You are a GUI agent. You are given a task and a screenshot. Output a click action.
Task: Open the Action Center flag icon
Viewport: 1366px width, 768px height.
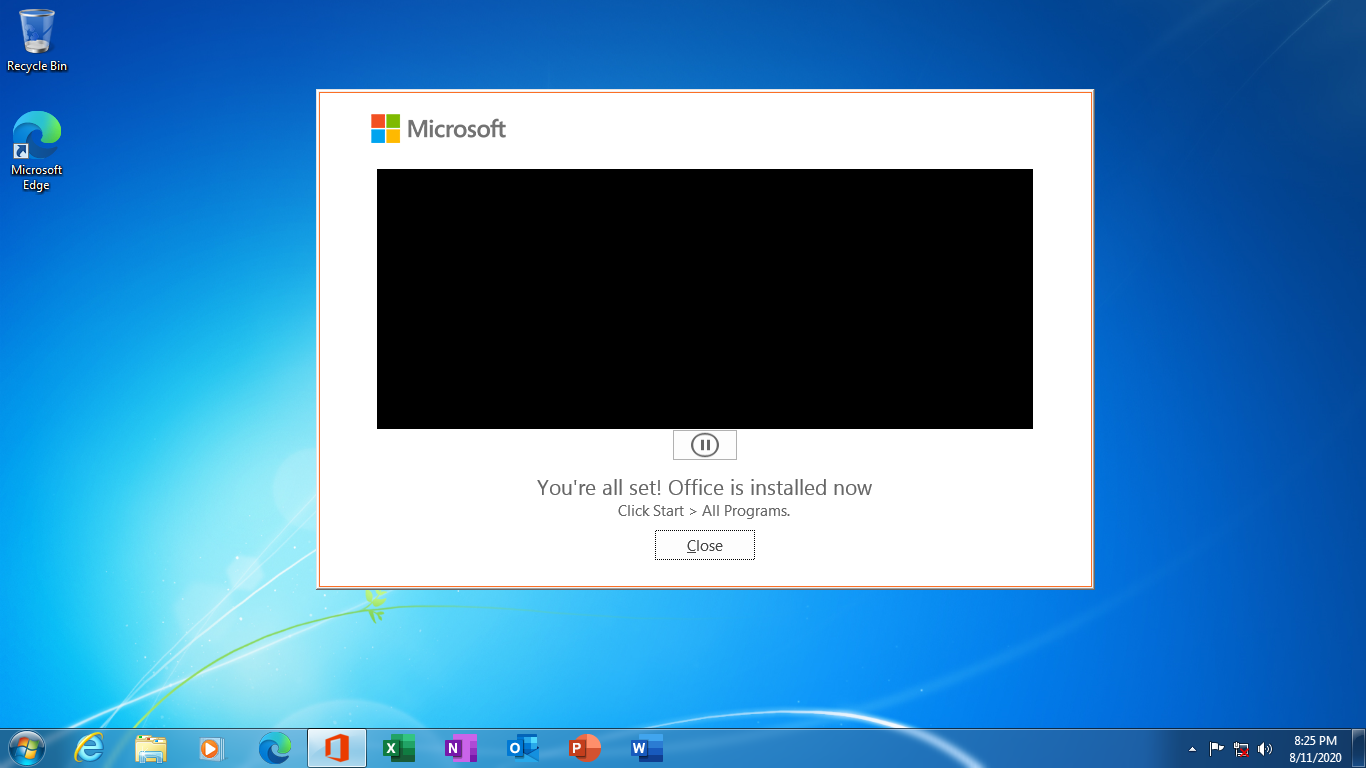[x=1217, y=748]
